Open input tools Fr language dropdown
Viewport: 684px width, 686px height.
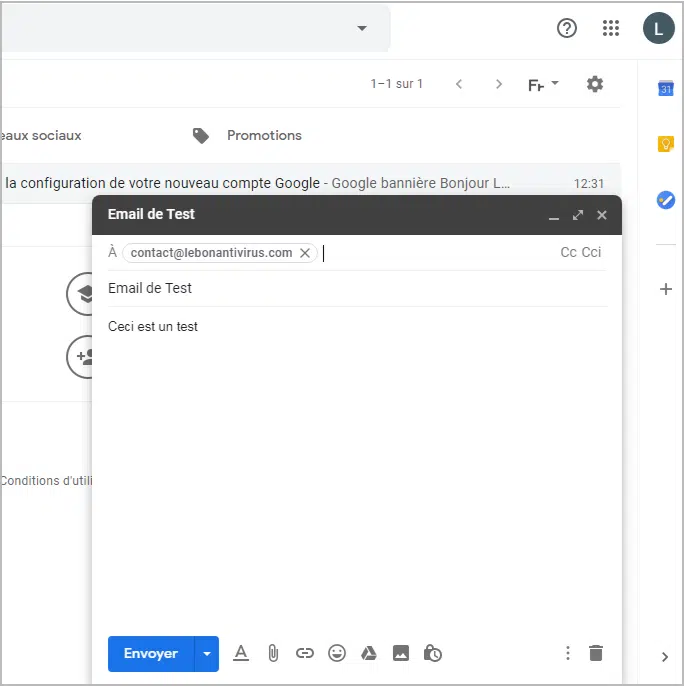pyautogui.click(x=543, y=84)
